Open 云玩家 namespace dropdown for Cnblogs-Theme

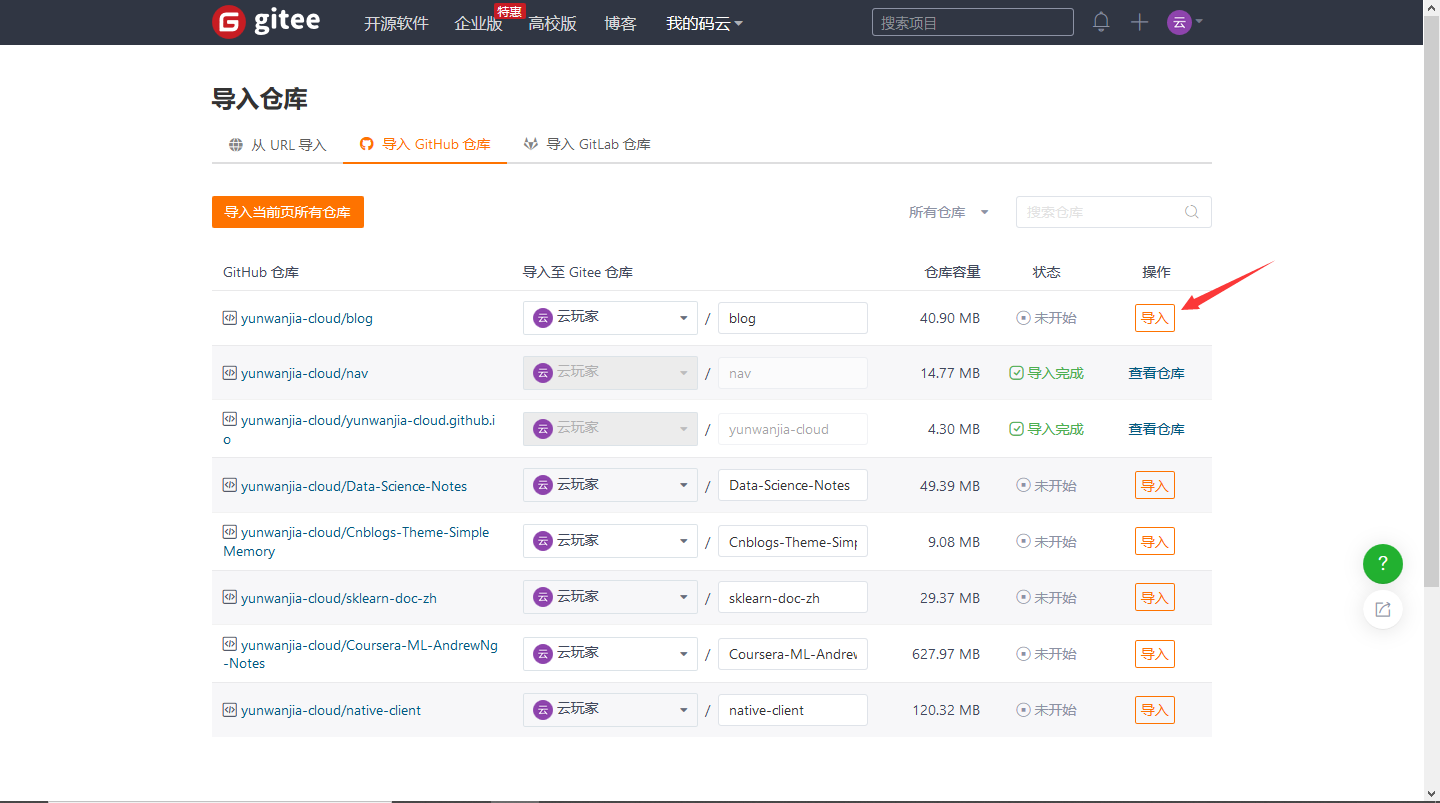[x=610, y=541]
